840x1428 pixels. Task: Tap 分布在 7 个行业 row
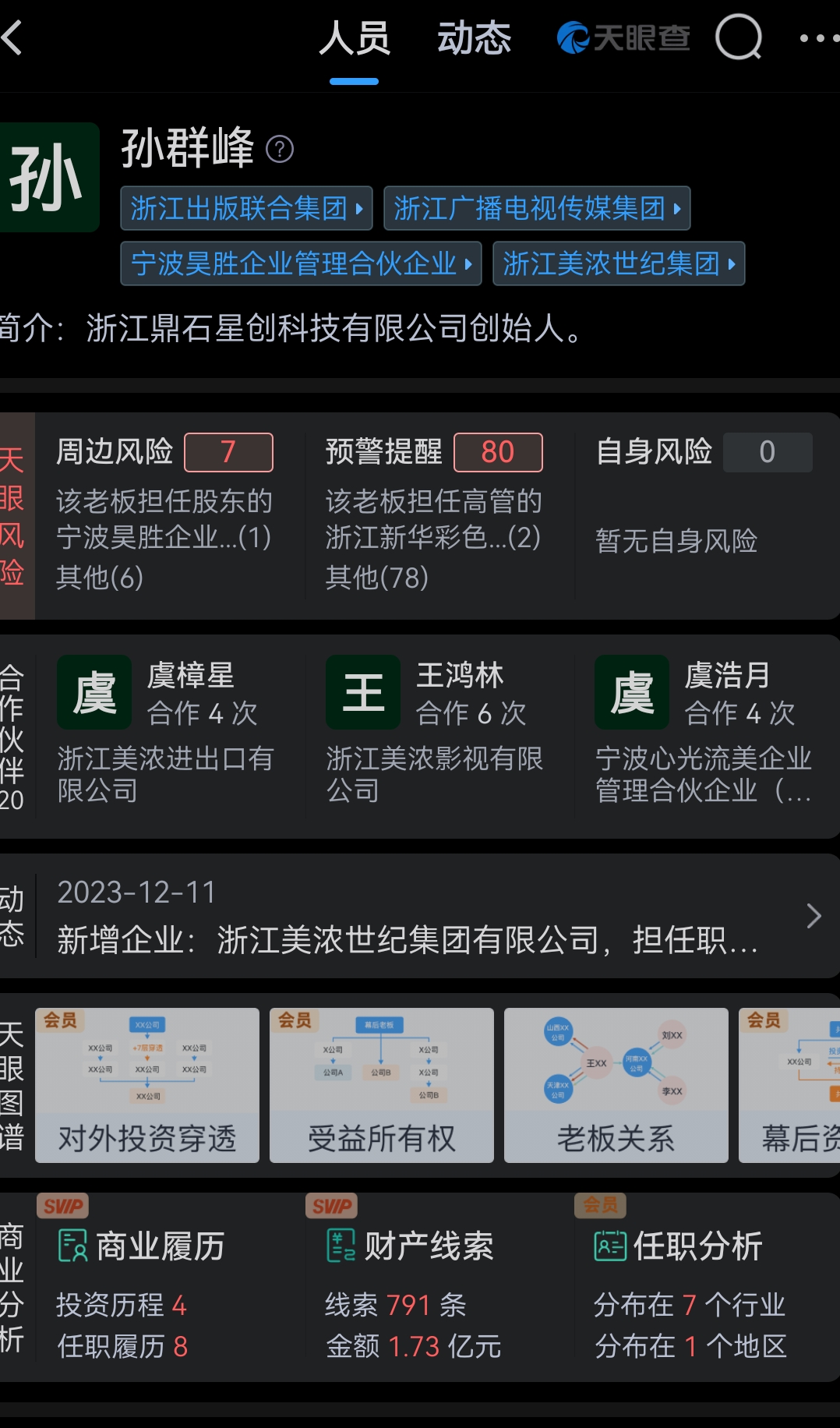point(690,1305)
